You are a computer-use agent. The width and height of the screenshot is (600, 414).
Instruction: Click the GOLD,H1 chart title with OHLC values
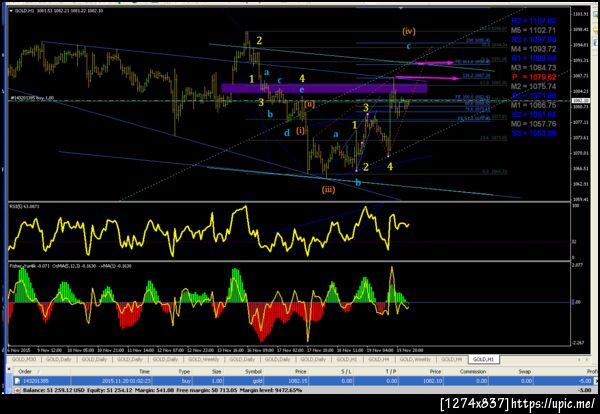[59, 11]
